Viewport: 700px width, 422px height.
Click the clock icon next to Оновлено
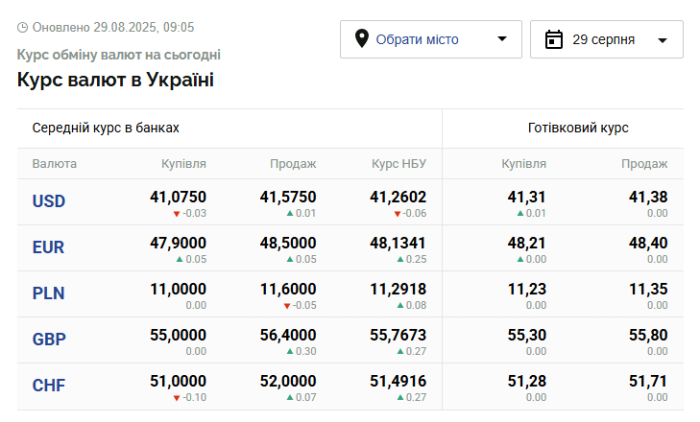(22, 28)
